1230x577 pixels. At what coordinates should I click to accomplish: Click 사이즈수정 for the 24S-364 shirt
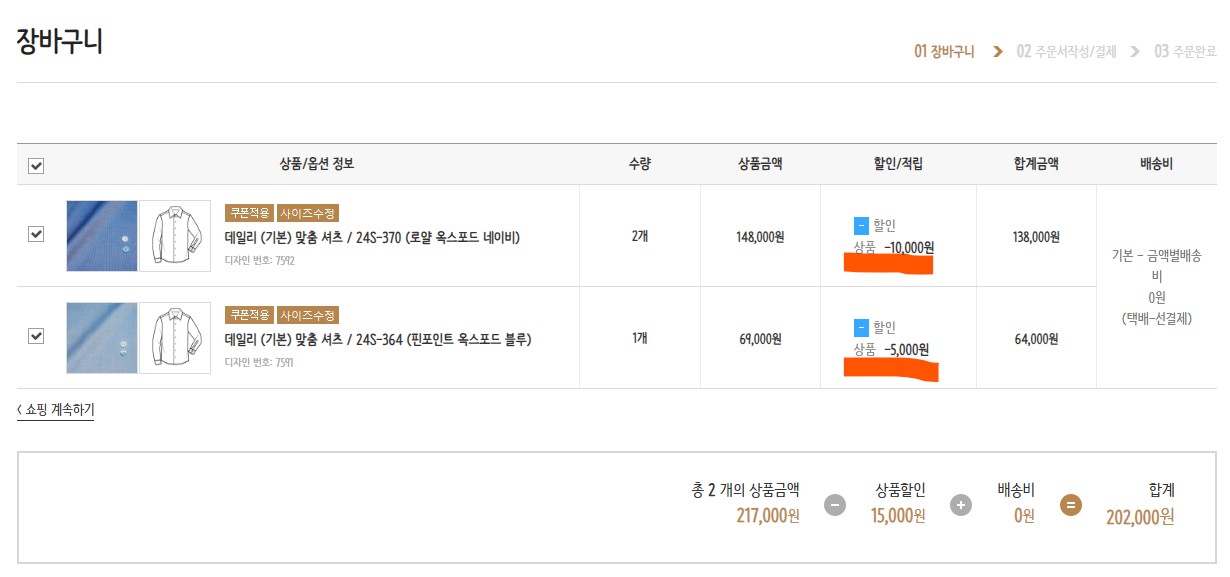[x=308, y=315]
